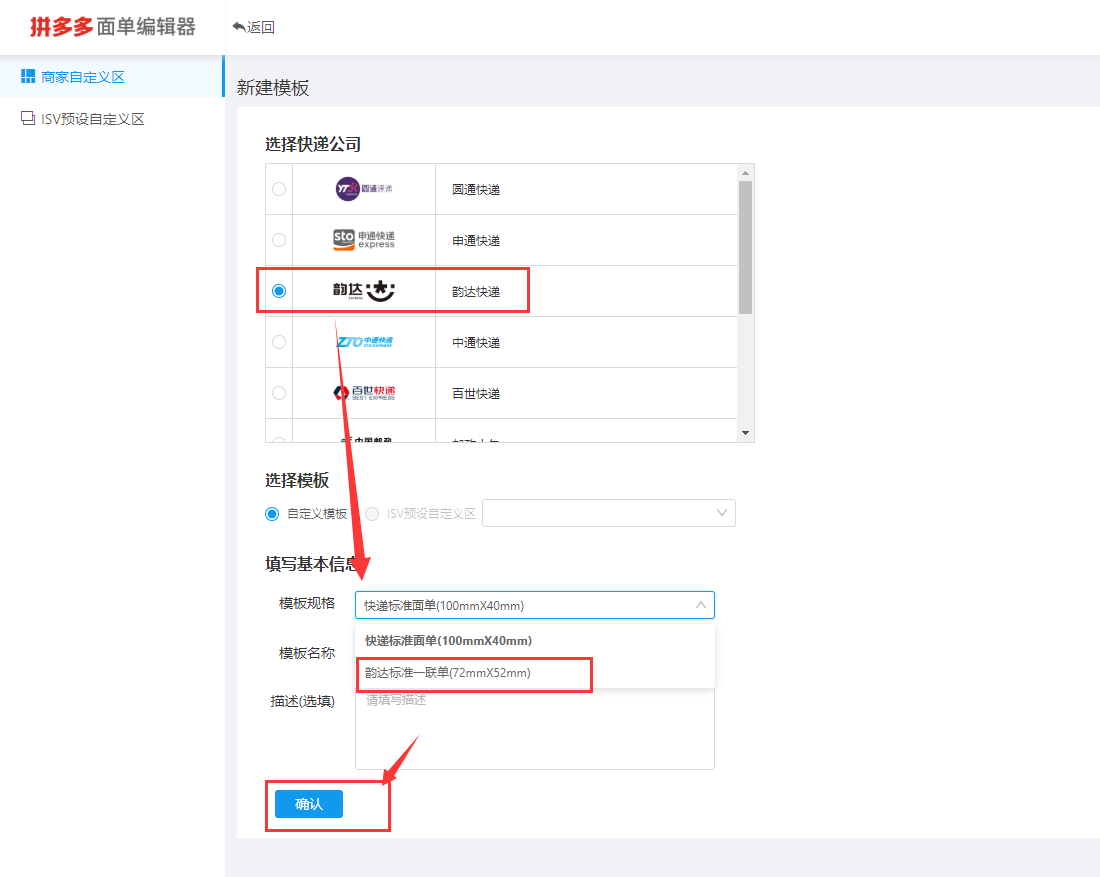The height and width of the screenshot is (877, 1100).
Task: Pick 韵达标准一联单(72mmX52mm) from the list
Action: click(535, 673)
